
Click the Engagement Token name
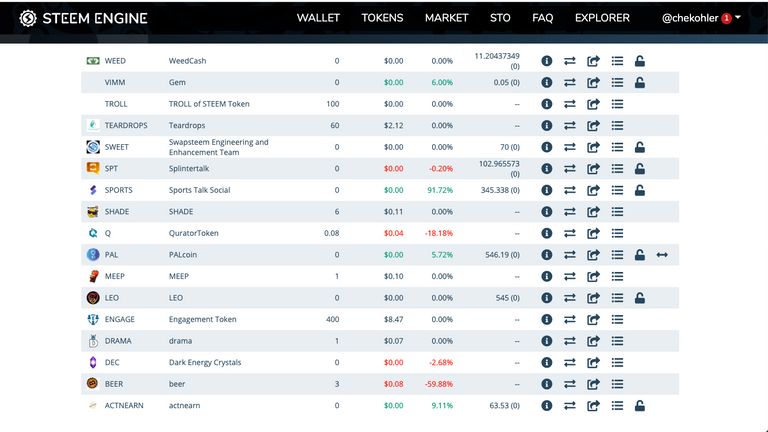pyautogui.click(x=202, y=319)
